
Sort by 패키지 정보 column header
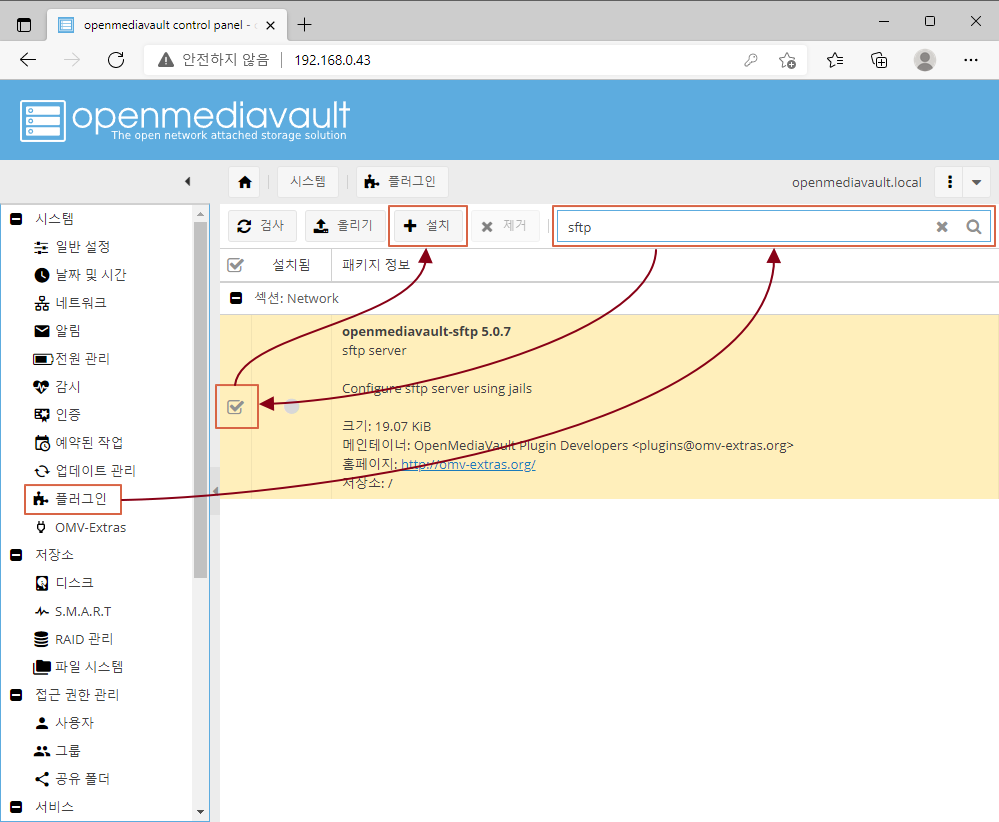coord(376,265)
